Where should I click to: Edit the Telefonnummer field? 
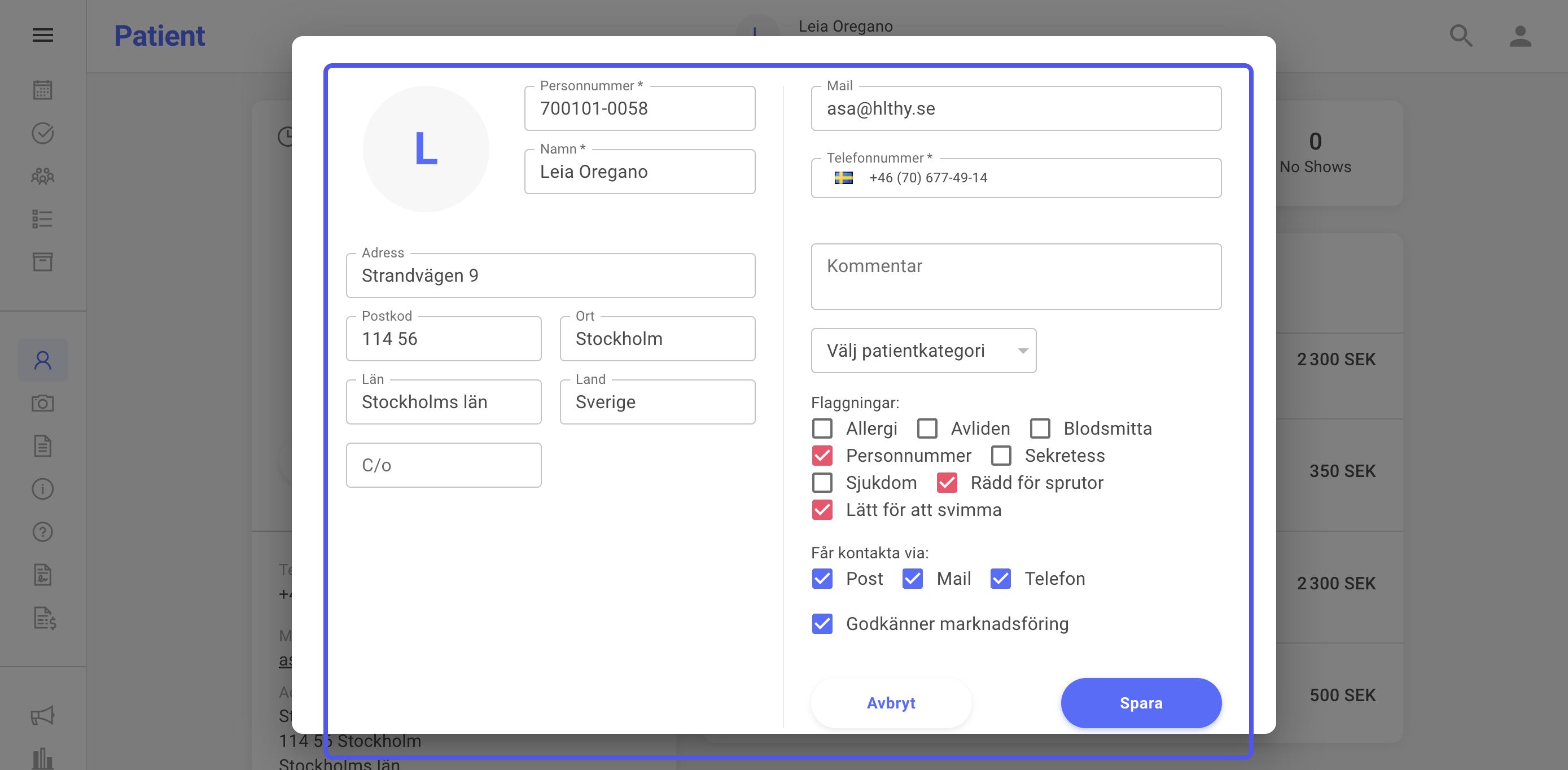click(1016, 178)
